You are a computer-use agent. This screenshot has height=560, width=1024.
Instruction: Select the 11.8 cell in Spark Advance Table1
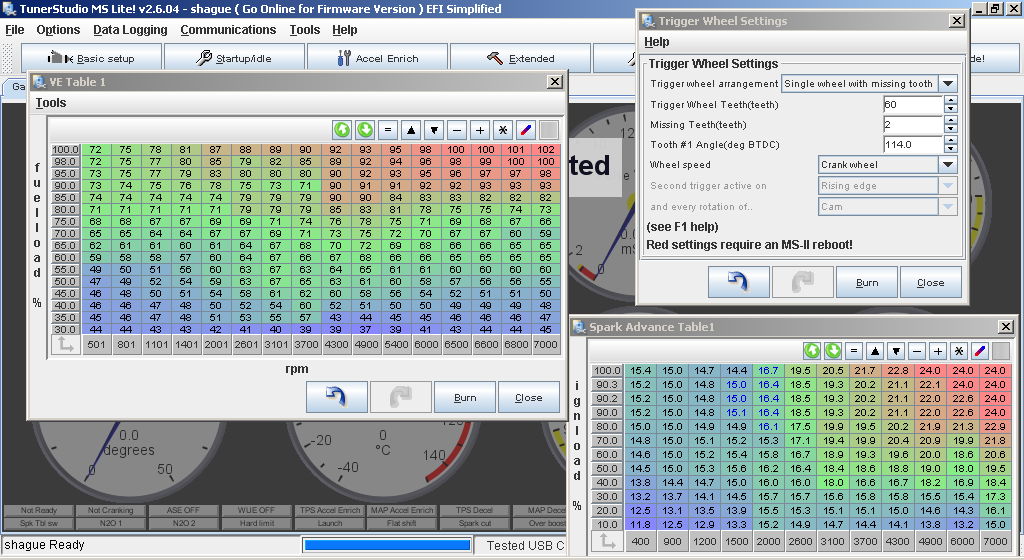click(640, 524)
